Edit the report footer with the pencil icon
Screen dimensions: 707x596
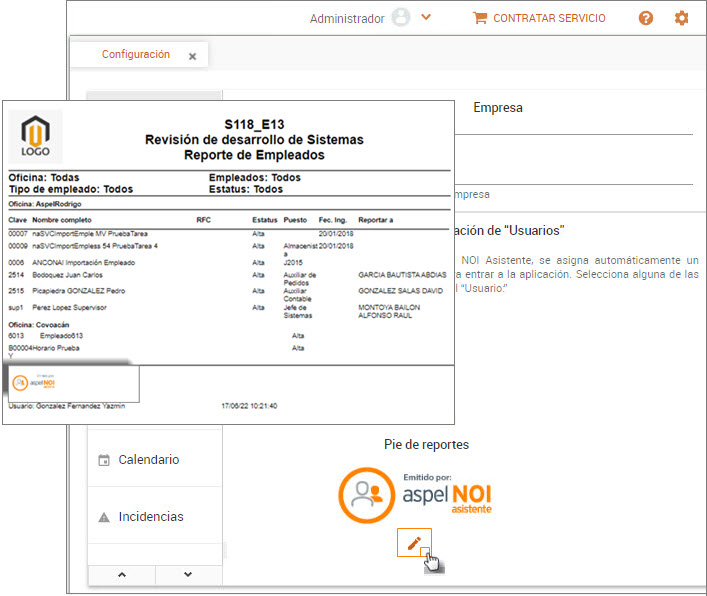click(x=414, y=543)
